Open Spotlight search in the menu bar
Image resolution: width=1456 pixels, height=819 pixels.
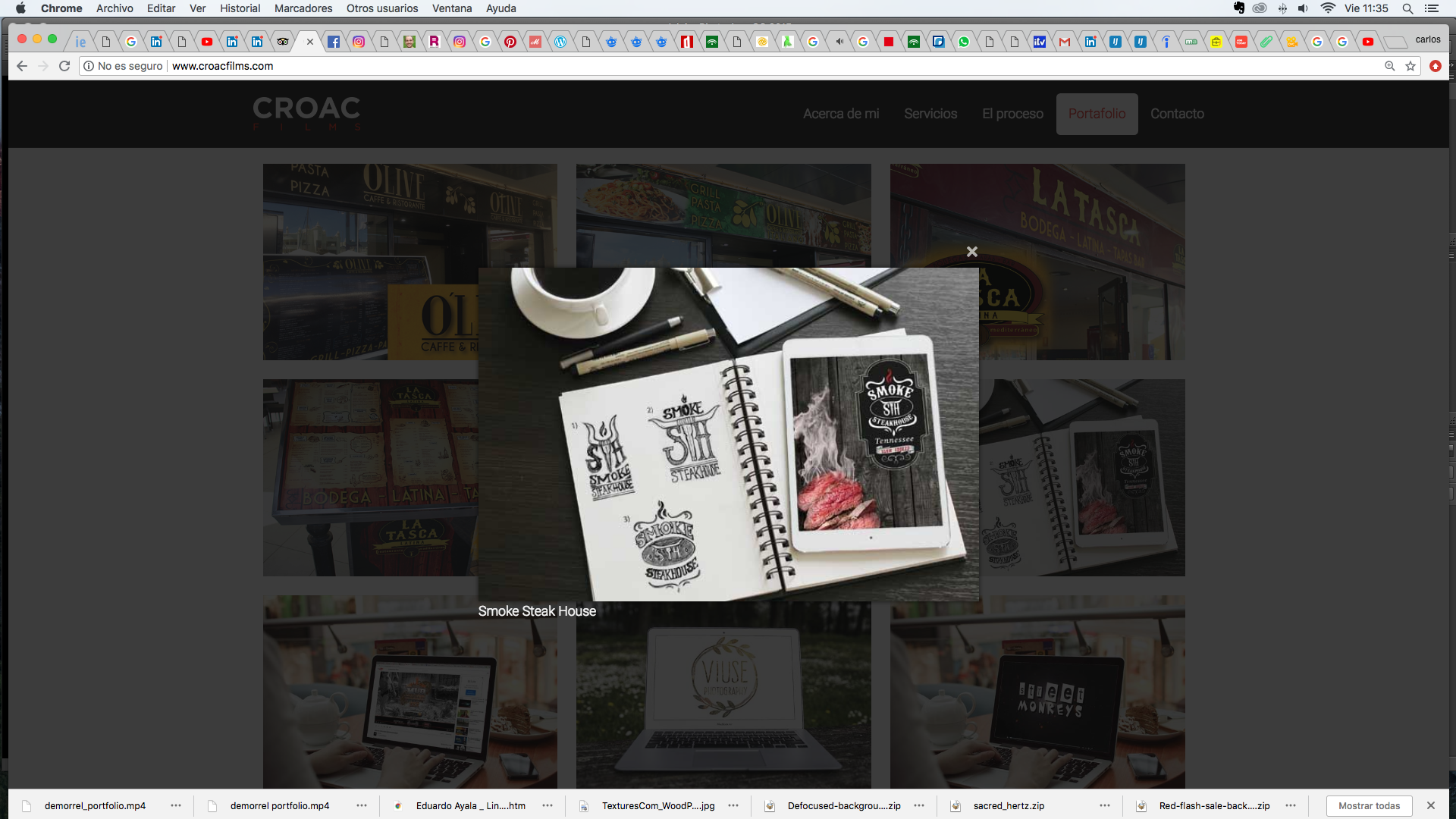click(x=1407, y=8)
